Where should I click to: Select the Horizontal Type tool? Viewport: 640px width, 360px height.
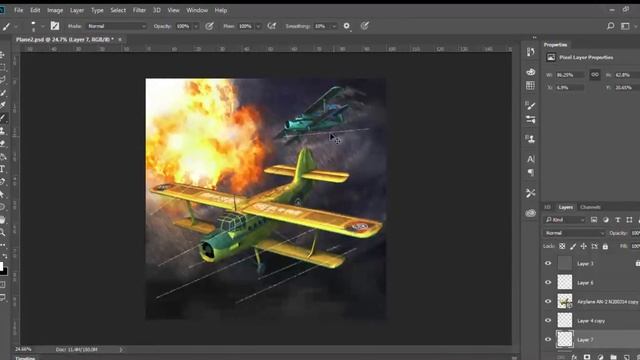tap(2, 169)
